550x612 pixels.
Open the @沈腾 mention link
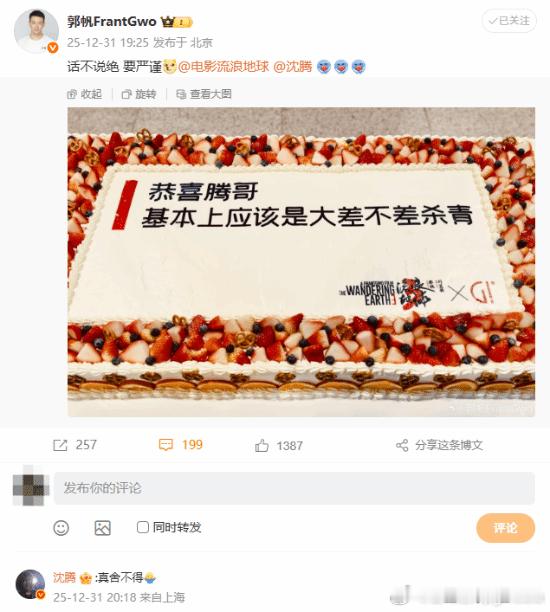point(293,67)
